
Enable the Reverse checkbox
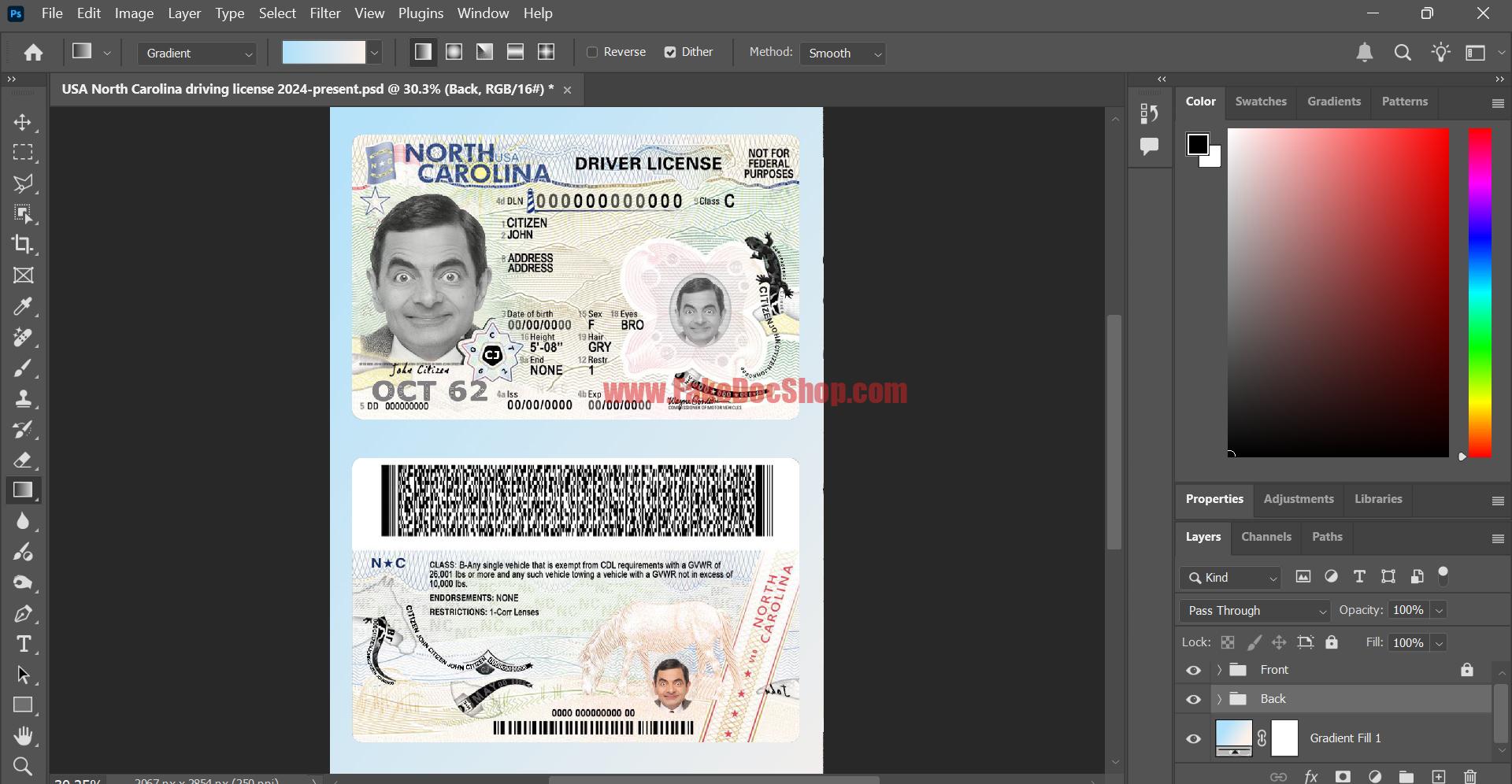592,52
